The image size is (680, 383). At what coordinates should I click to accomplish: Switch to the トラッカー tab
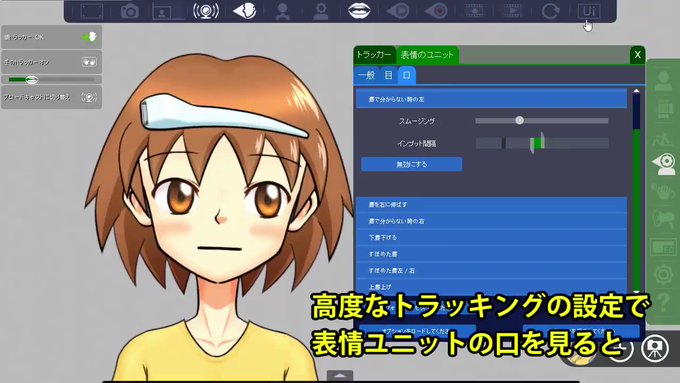pos(374,55)
